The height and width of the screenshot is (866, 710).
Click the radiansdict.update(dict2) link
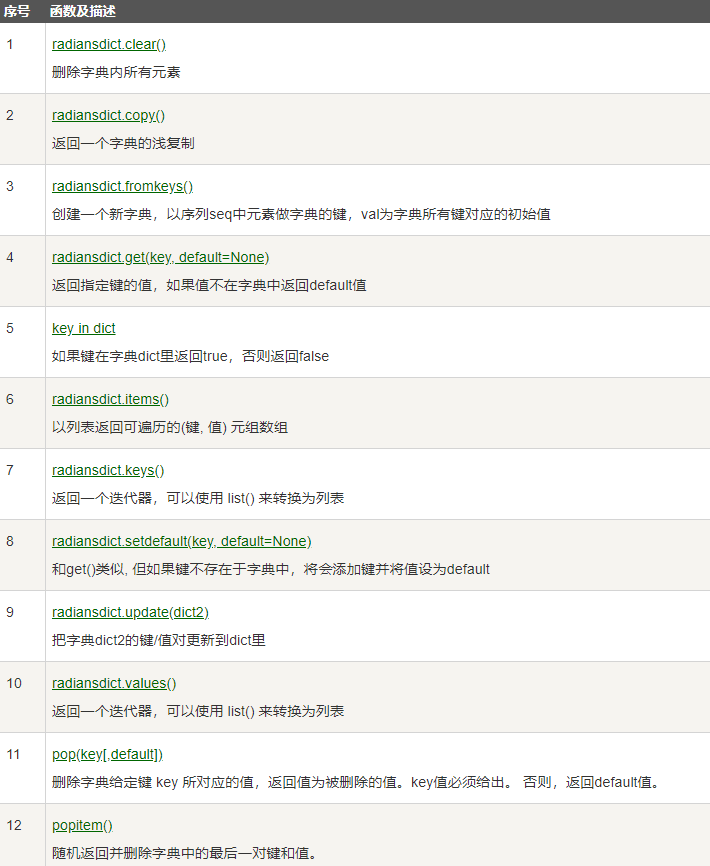(x=130, y=612)
